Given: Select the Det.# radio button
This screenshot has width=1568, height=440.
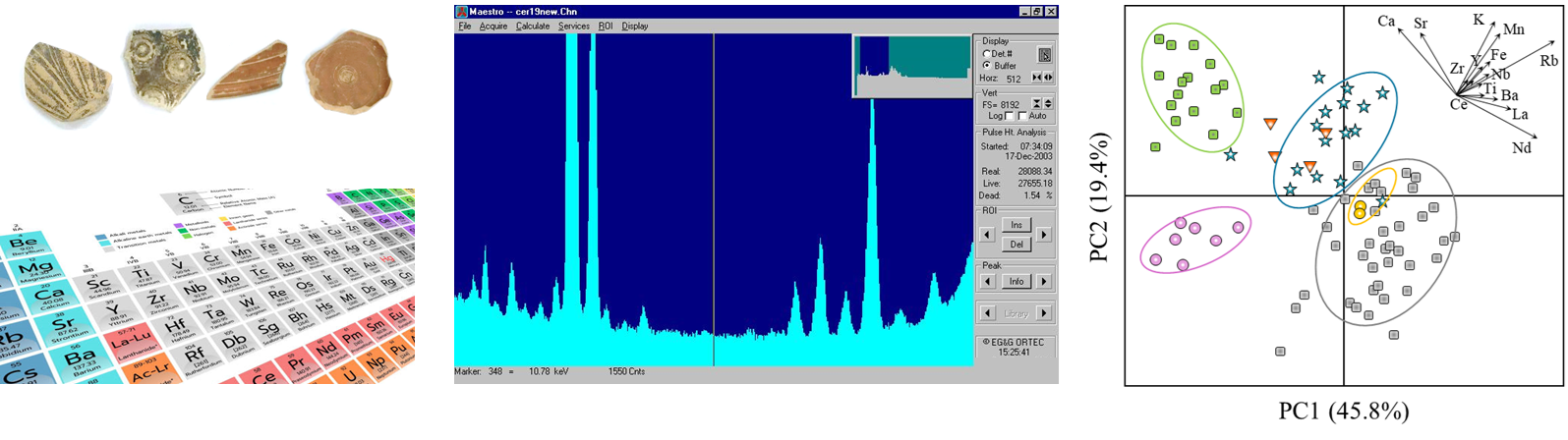Looking at the screenshot, I should tap(987, 54).
